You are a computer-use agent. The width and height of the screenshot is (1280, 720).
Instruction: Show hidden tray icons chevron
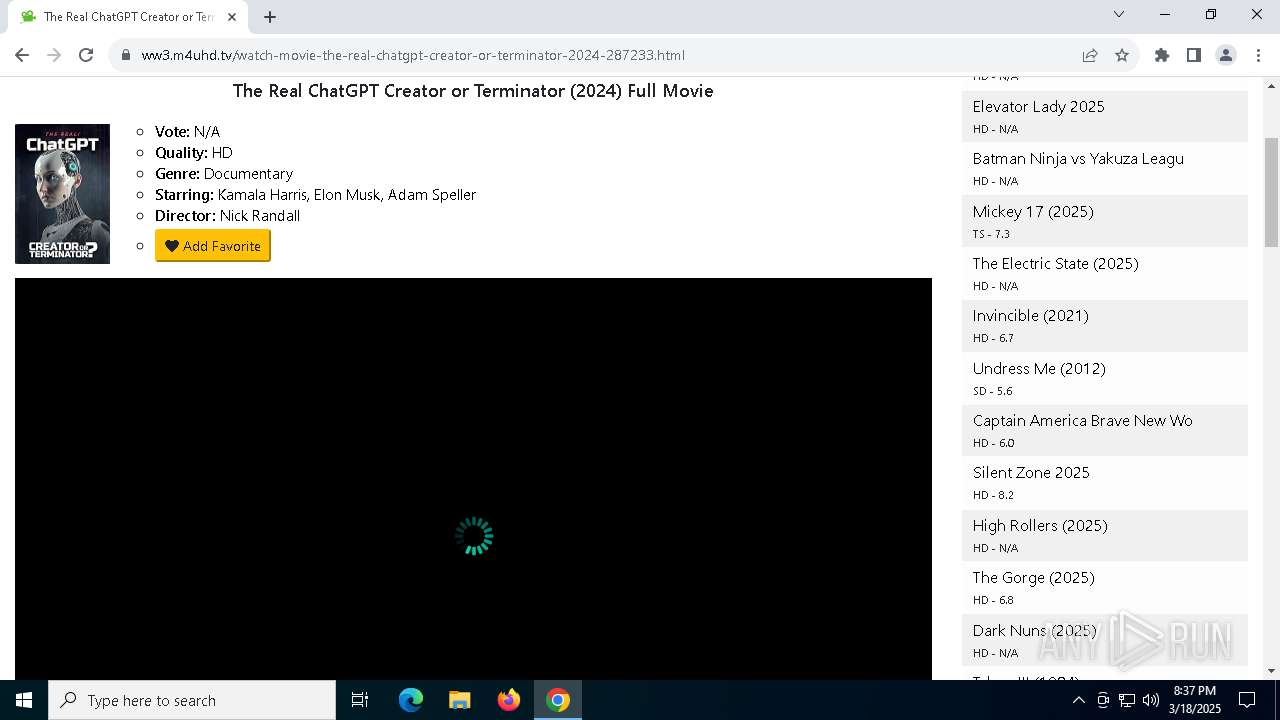click(x=1078, y=700)
